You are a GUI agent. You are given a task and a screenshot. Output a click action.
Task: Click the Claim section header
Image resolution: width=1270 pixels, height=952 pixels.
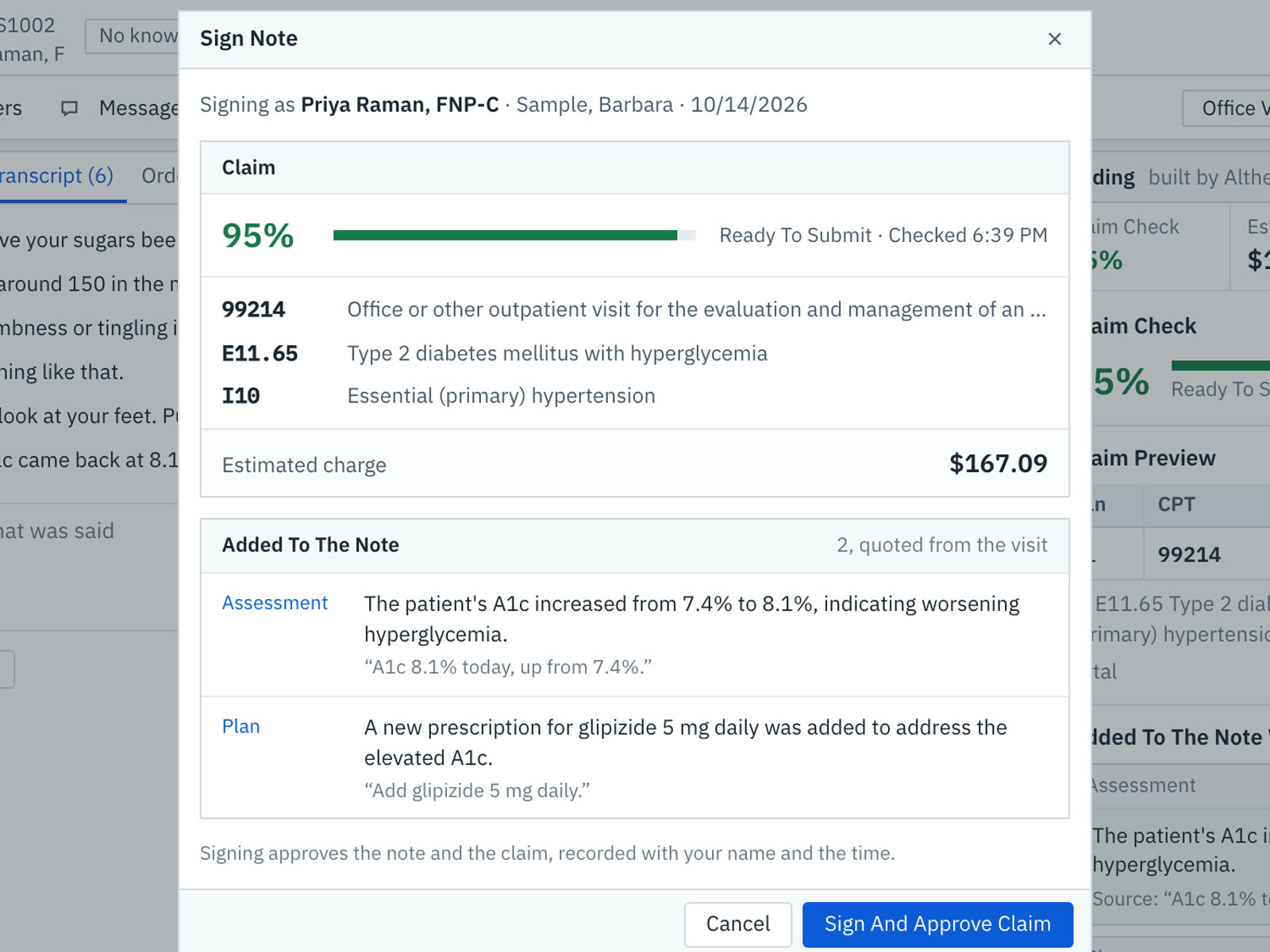(248, 167)
